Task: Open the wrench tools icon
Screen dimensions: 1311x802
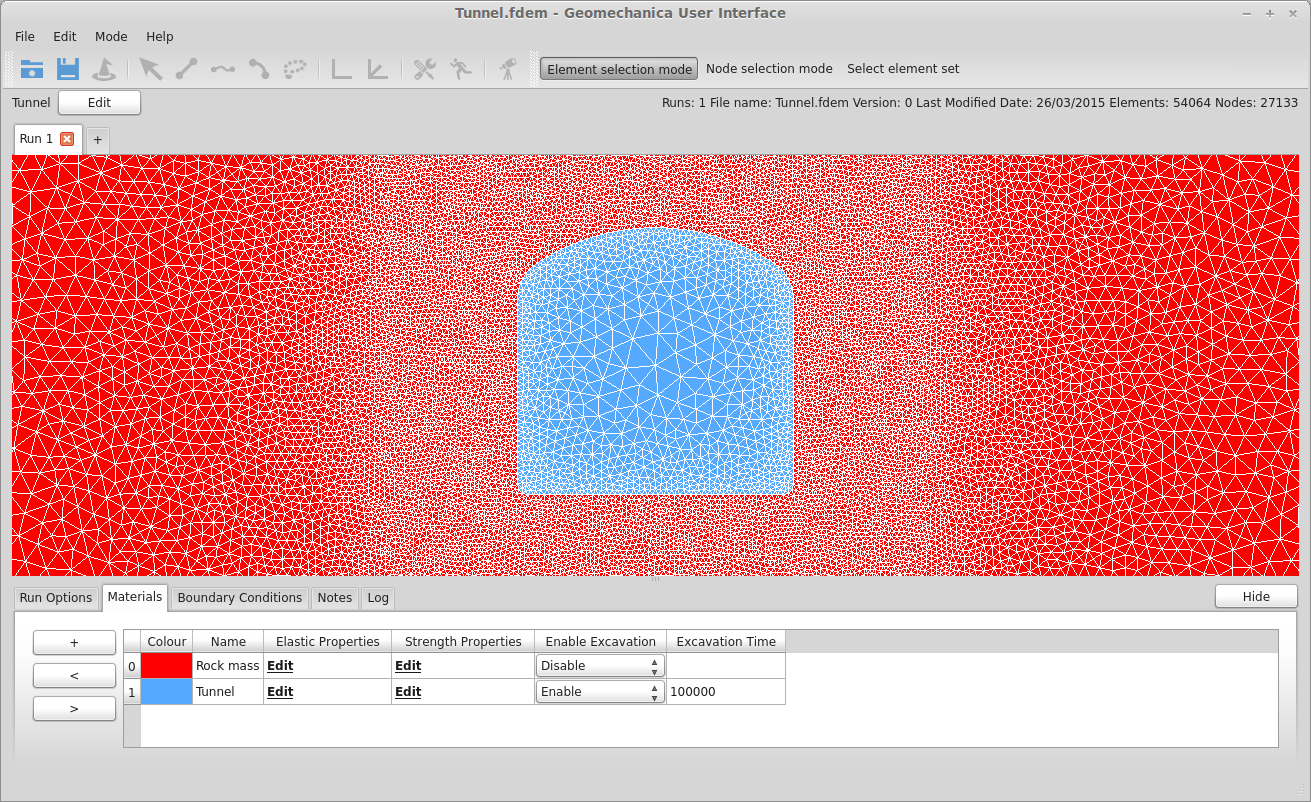Action: (x=424, y=68)
